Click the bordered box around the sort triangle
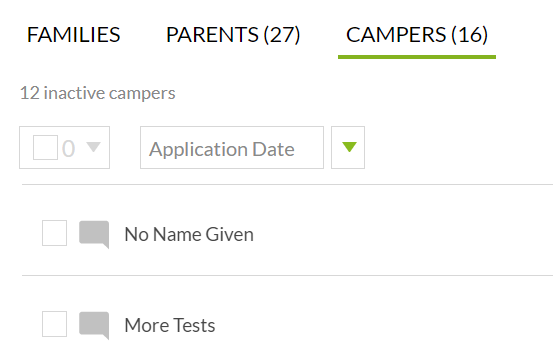This screenshot has width=553, height=363. point(348,147)
